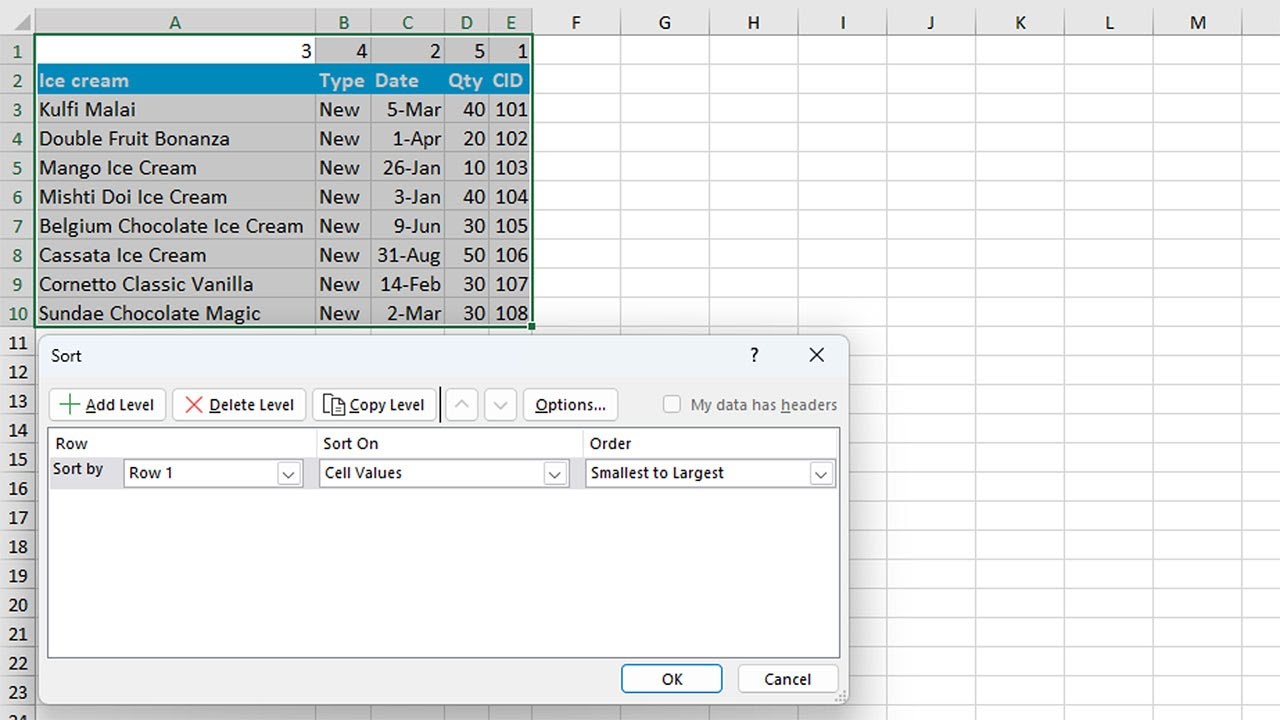Image resolution: width=1280 pixels, height=720 pixels.
Task: Click the 'Qty' header cell
Action: coord(467,80)
